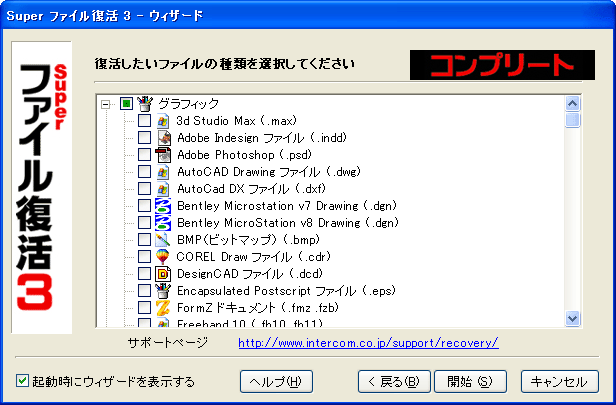
Task: Check the Adobe Photoshop (.psd) box
Action: pos(144,154)
